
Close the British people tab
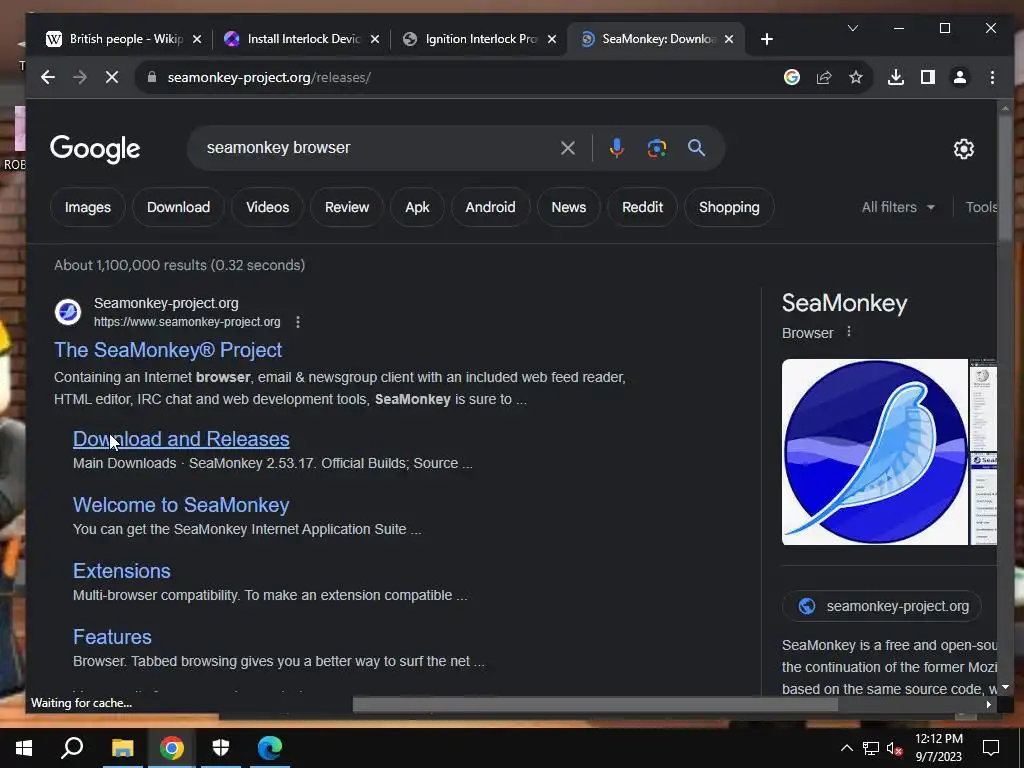pyautogui.click(x=197, y=39)
